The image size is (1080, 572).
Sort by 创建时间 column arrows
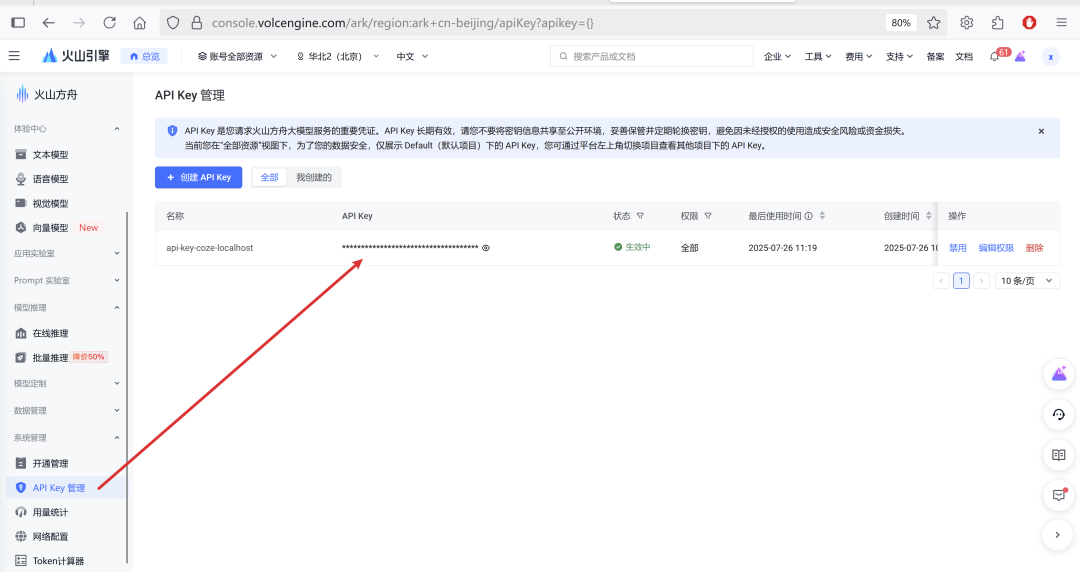[x=928, y=216]
